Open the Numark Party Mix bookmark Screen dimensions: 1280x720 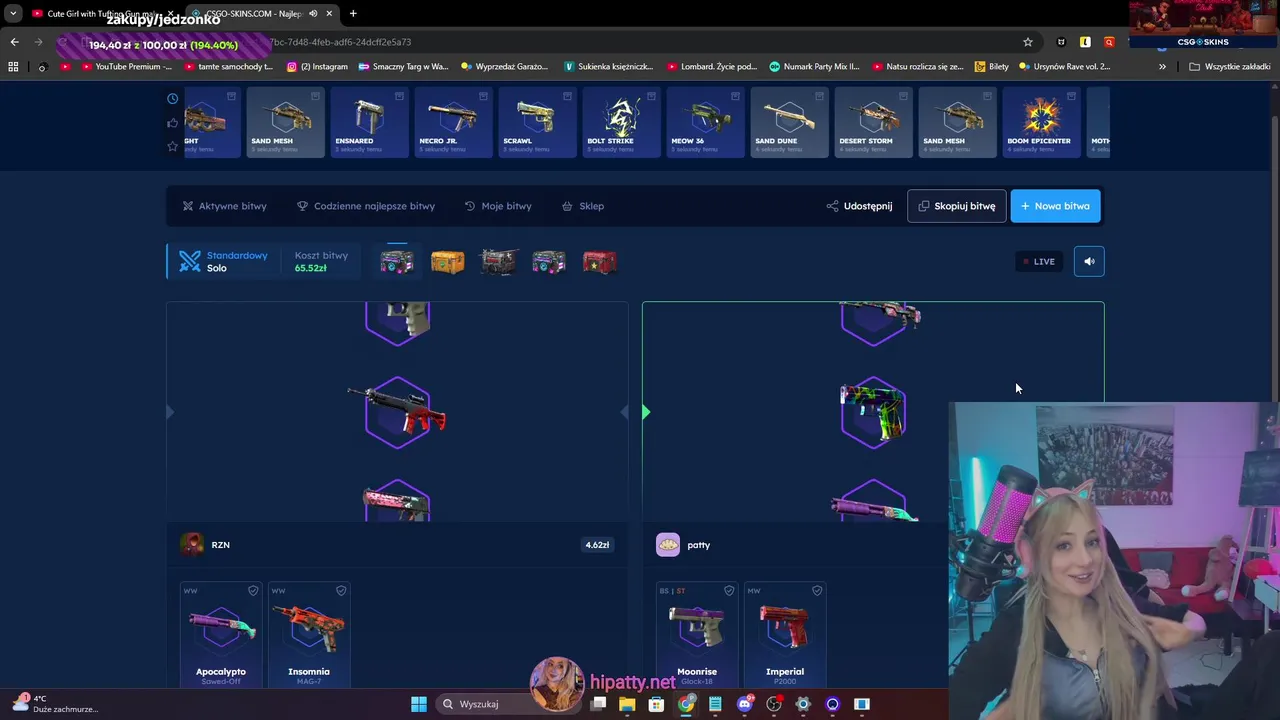click(815, 67)
